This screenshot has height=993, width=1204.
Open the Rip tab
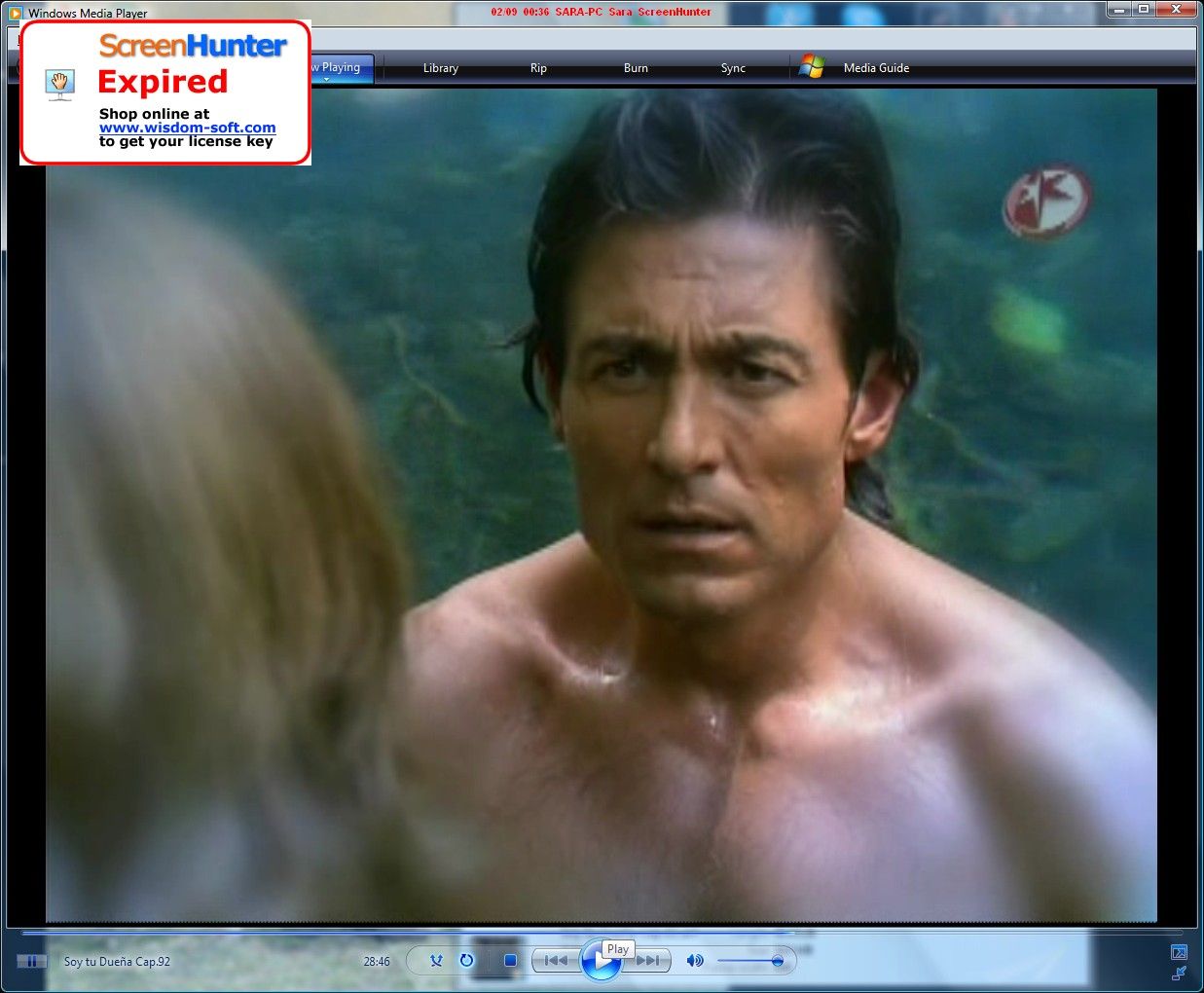[x=539, y=68]
